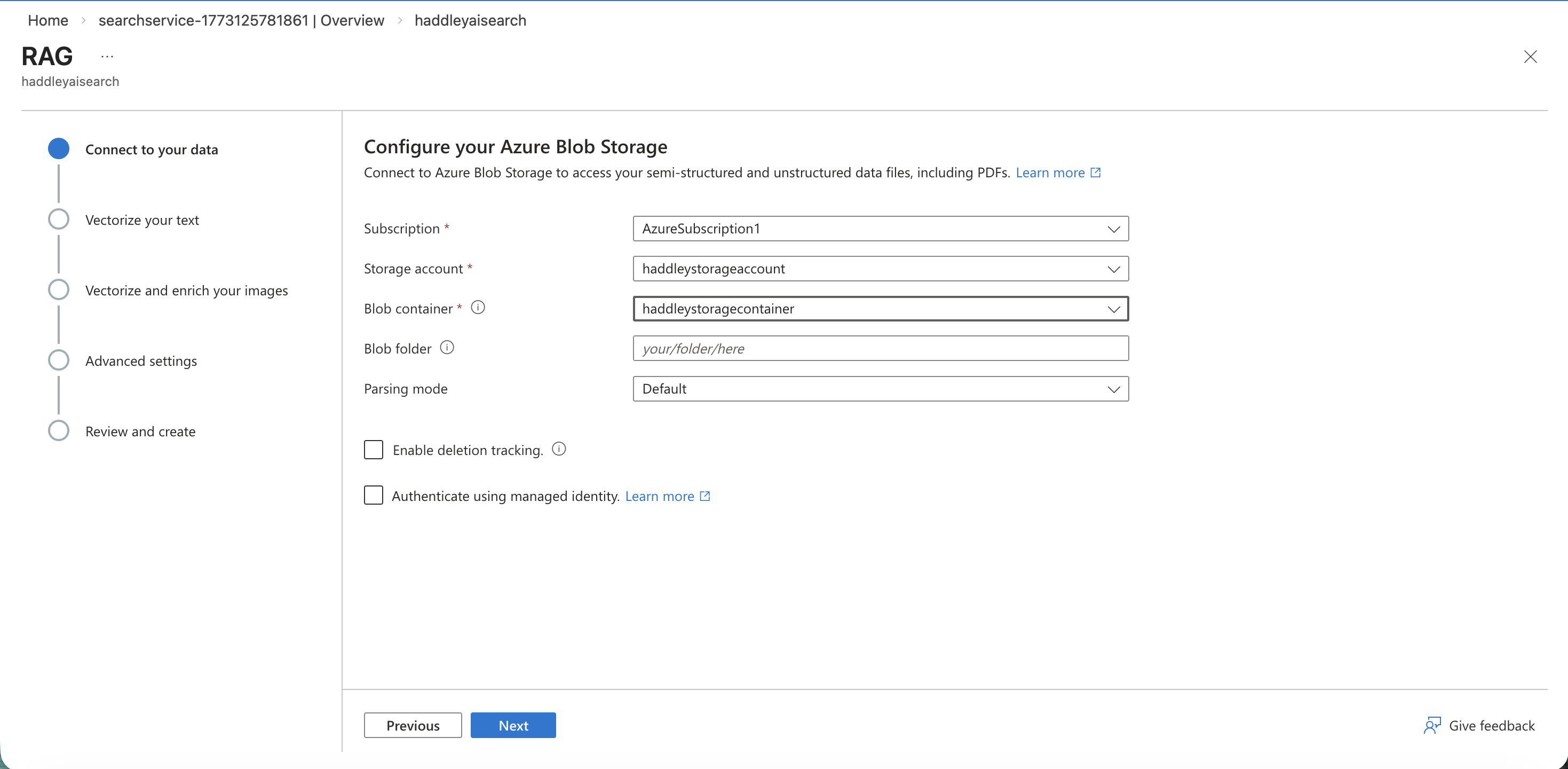Select the Connect to your data step circle

(x=58, y=148)
